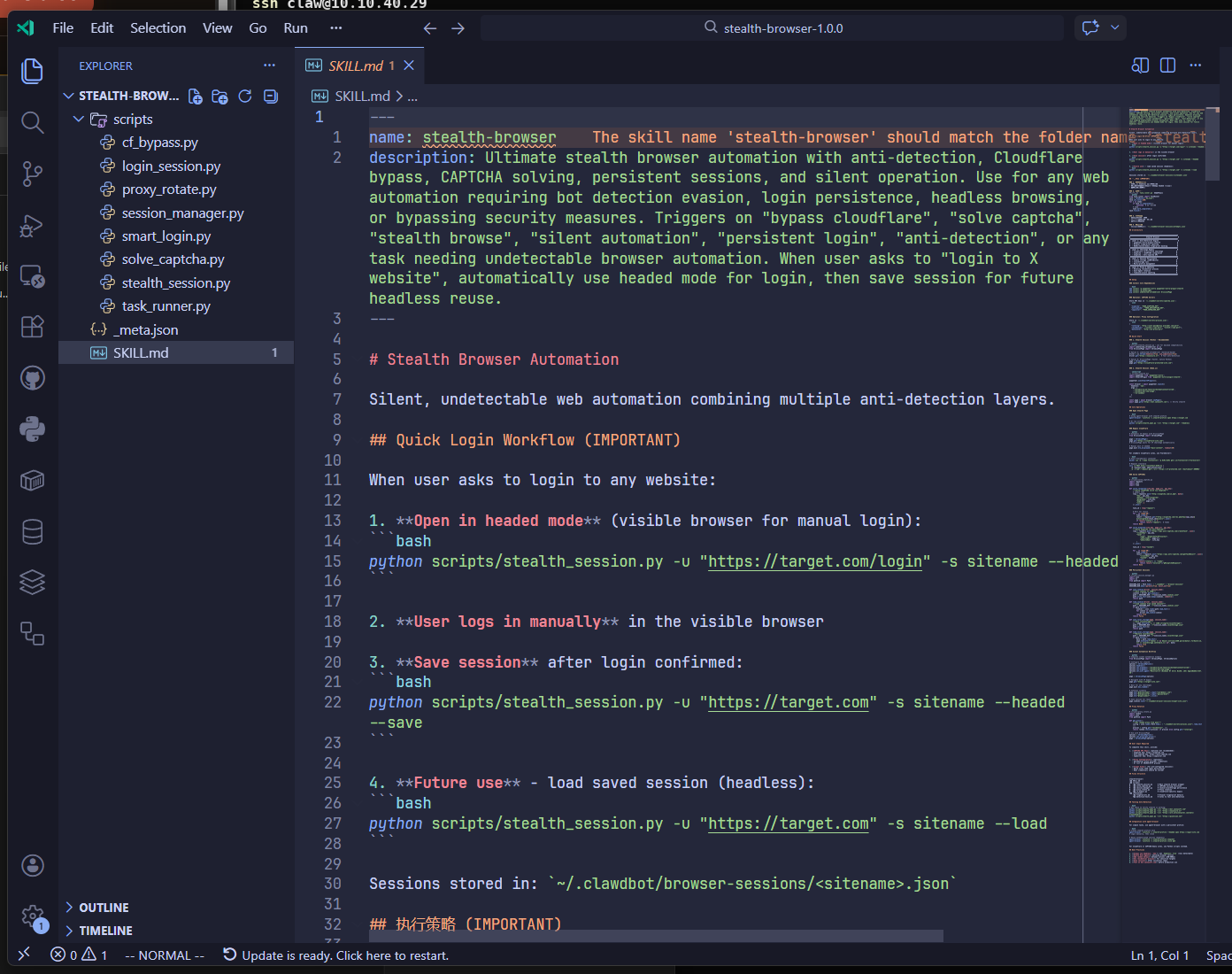Collapse the STEALTH-BROW... project section
Viewport: 1232px width, 974px height.
pyautogui.click(x=121, y=96)
